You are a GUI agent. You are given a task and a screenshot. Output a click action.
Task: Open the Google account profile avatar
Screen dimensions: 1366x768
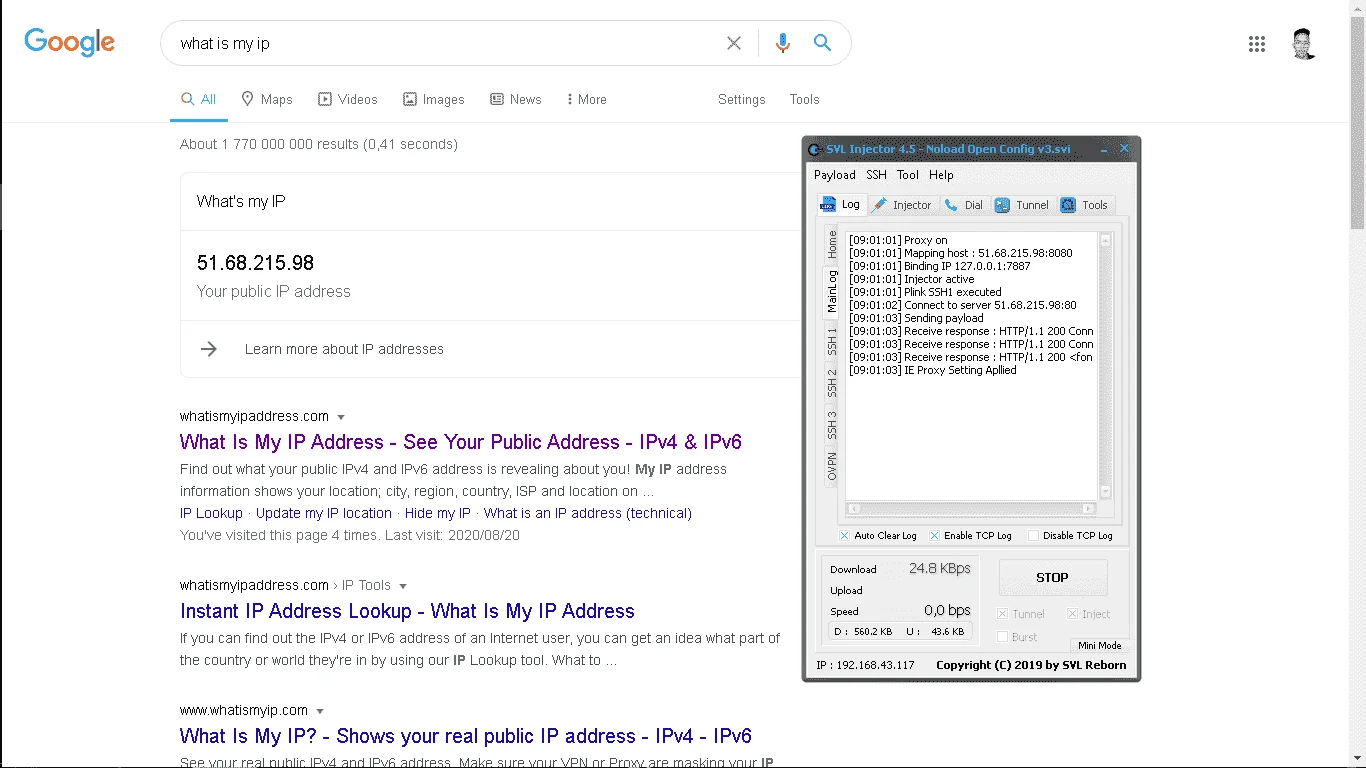click(x=1303, y=44)
